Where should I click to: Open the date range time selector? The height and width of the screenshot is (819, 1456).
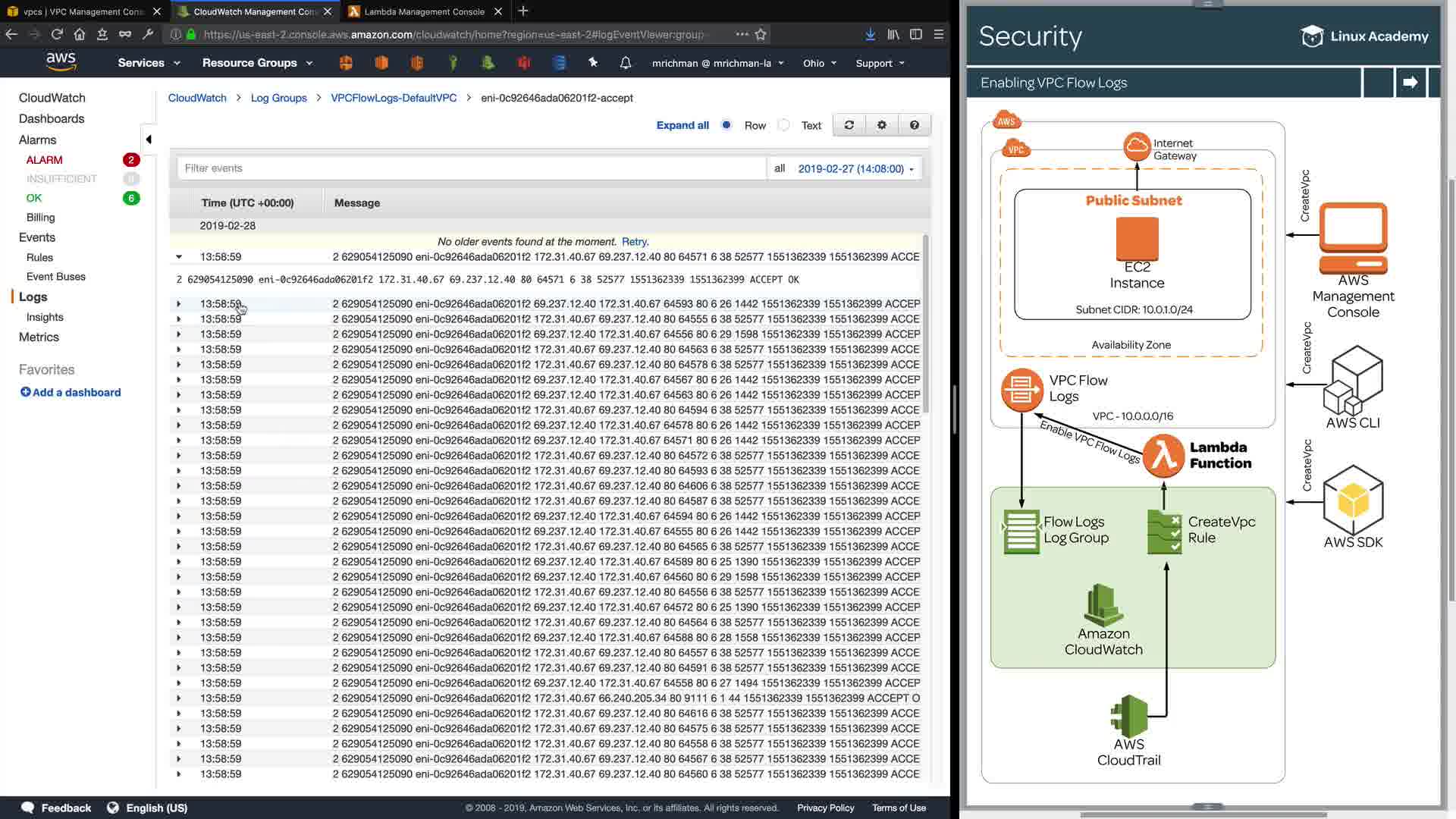tap(855, 168)
